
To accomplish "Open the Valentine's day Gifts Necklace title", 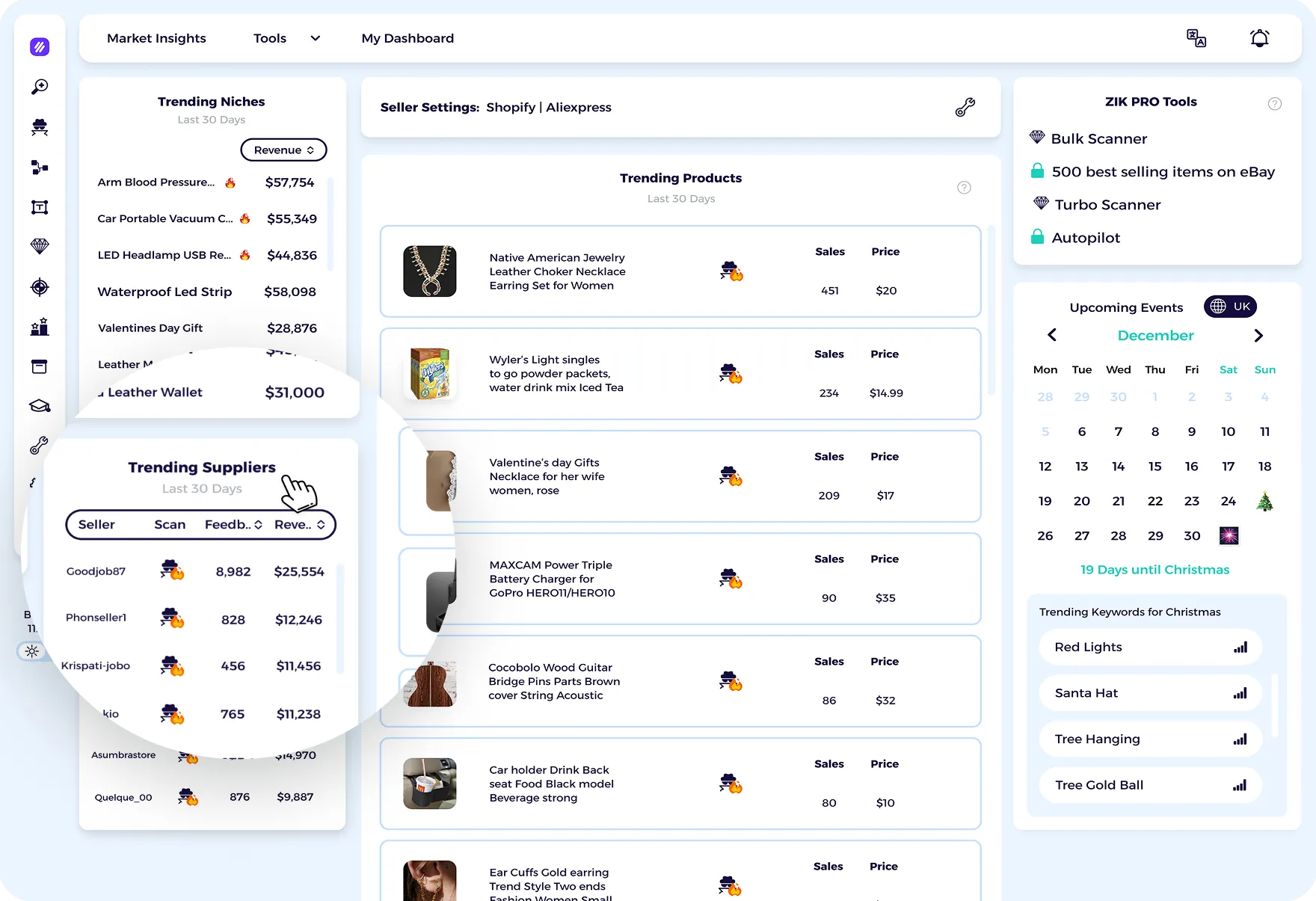I will click(x=547, y=476).
